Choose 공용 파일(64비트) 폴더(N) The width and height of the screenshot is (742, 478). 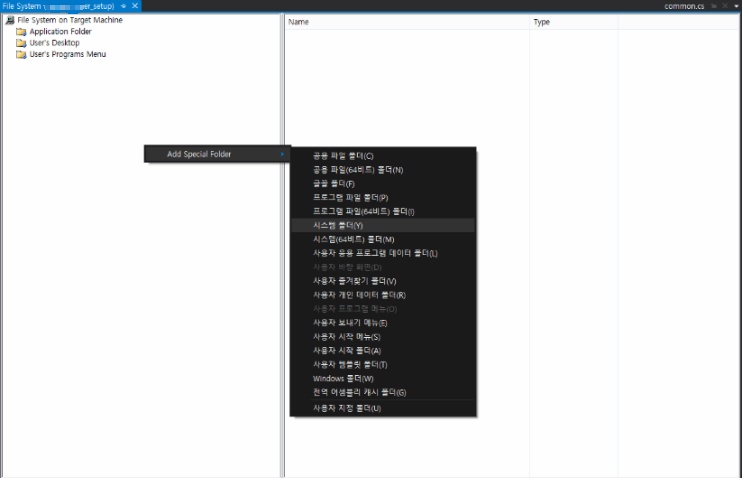click(x=383, y=170)
